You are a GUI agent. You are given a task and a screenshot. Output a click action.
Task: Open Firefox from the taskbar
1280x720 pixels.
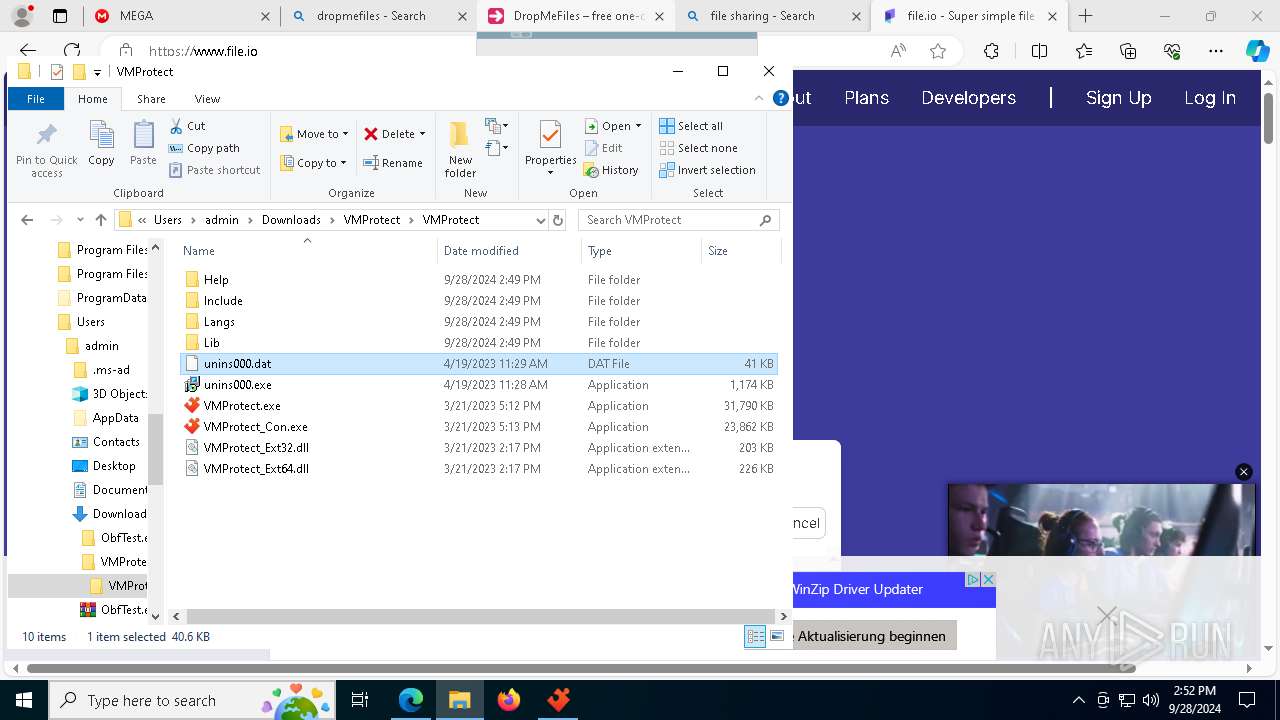(509, 700)
